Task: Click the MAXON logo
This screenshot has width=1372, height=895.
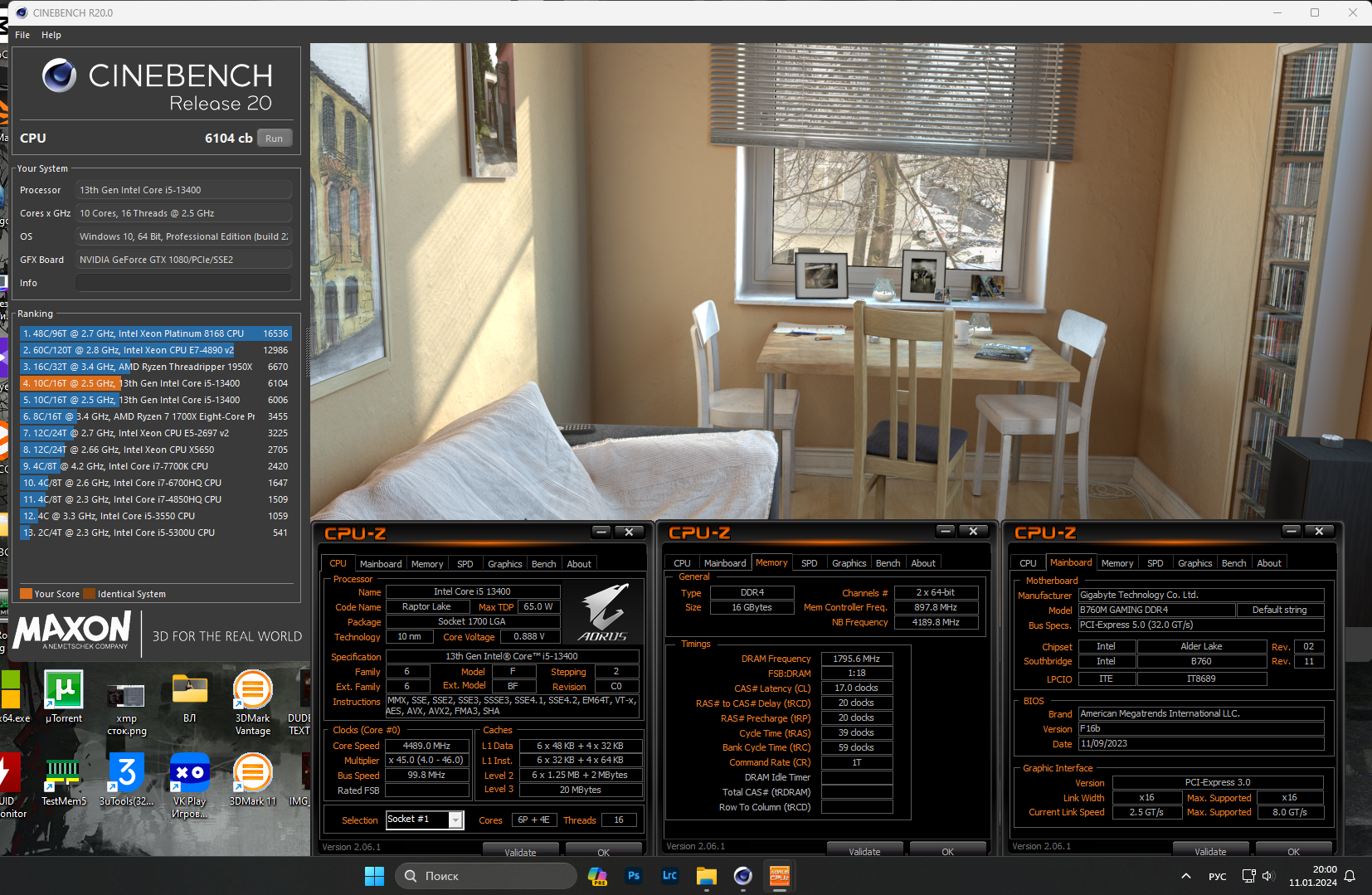Action: pos(72,630)
